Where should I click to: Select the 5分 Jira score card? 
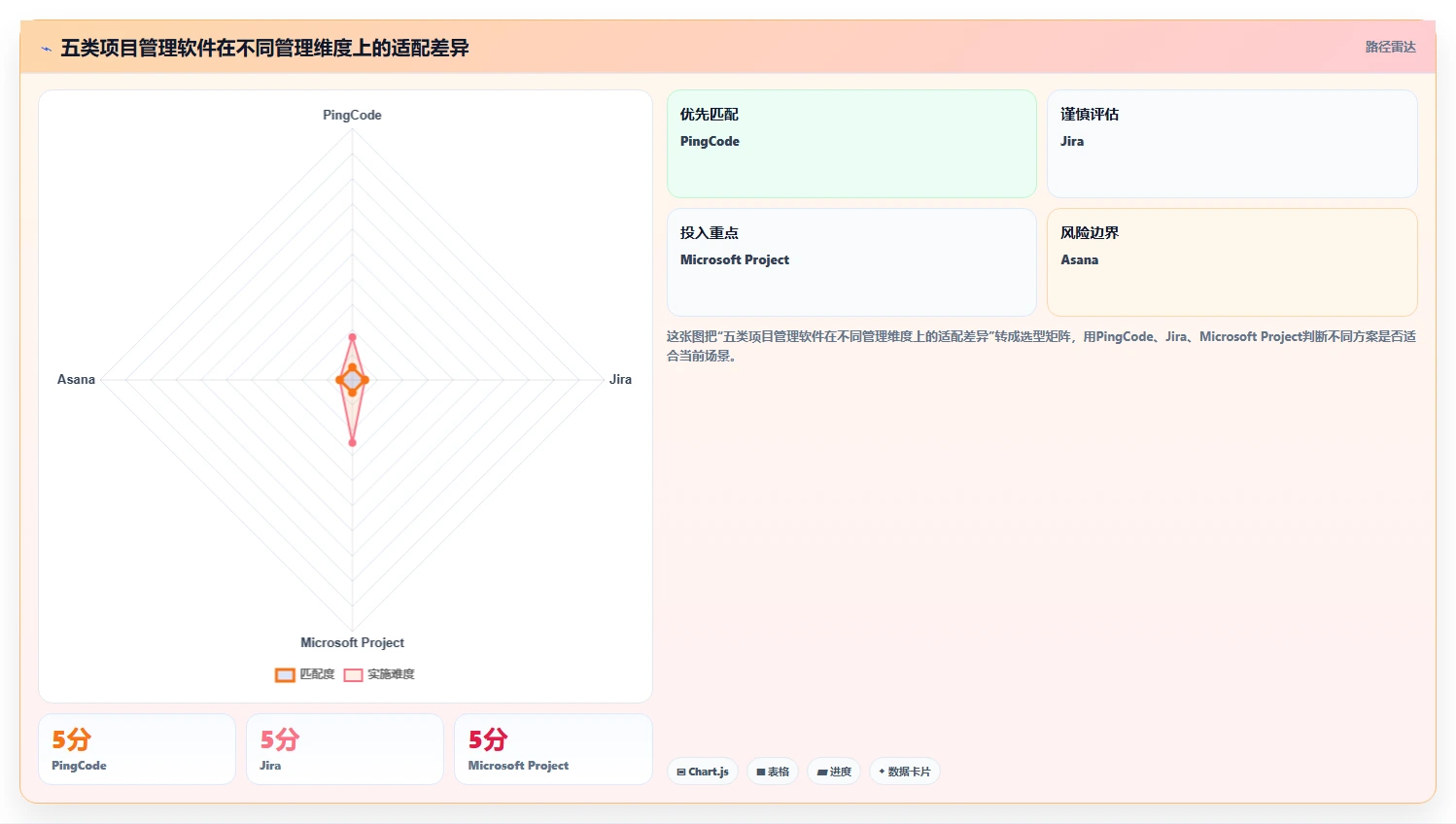tap(345, 749)
